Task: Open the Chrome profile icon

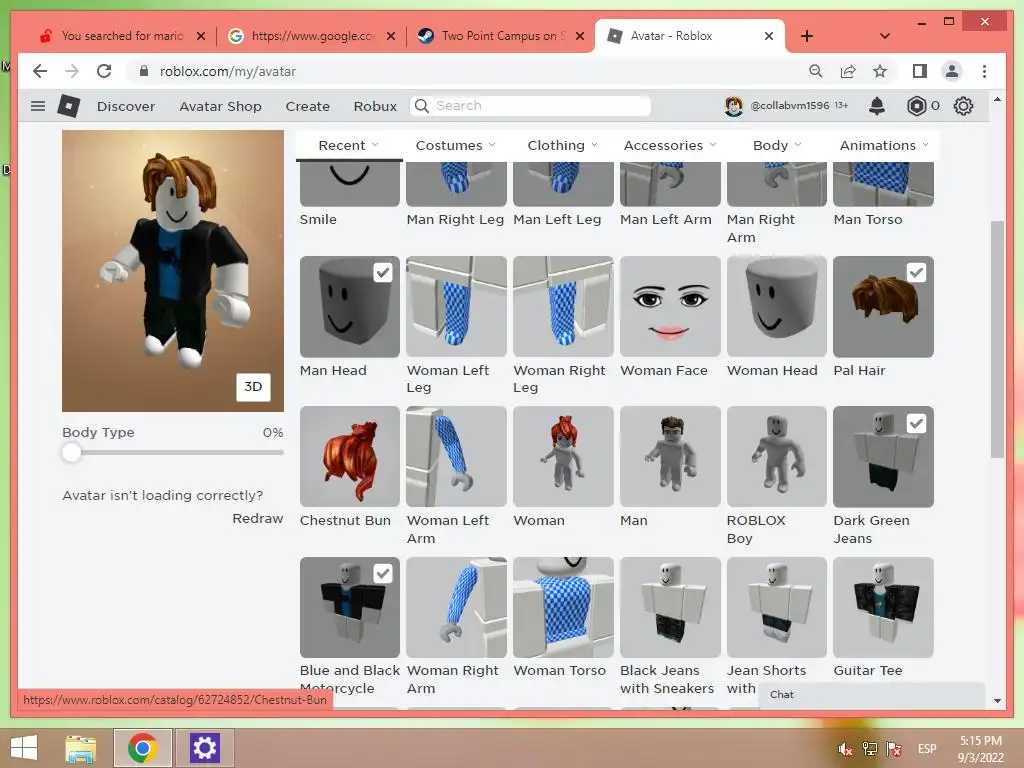Action: coord(952,71)
